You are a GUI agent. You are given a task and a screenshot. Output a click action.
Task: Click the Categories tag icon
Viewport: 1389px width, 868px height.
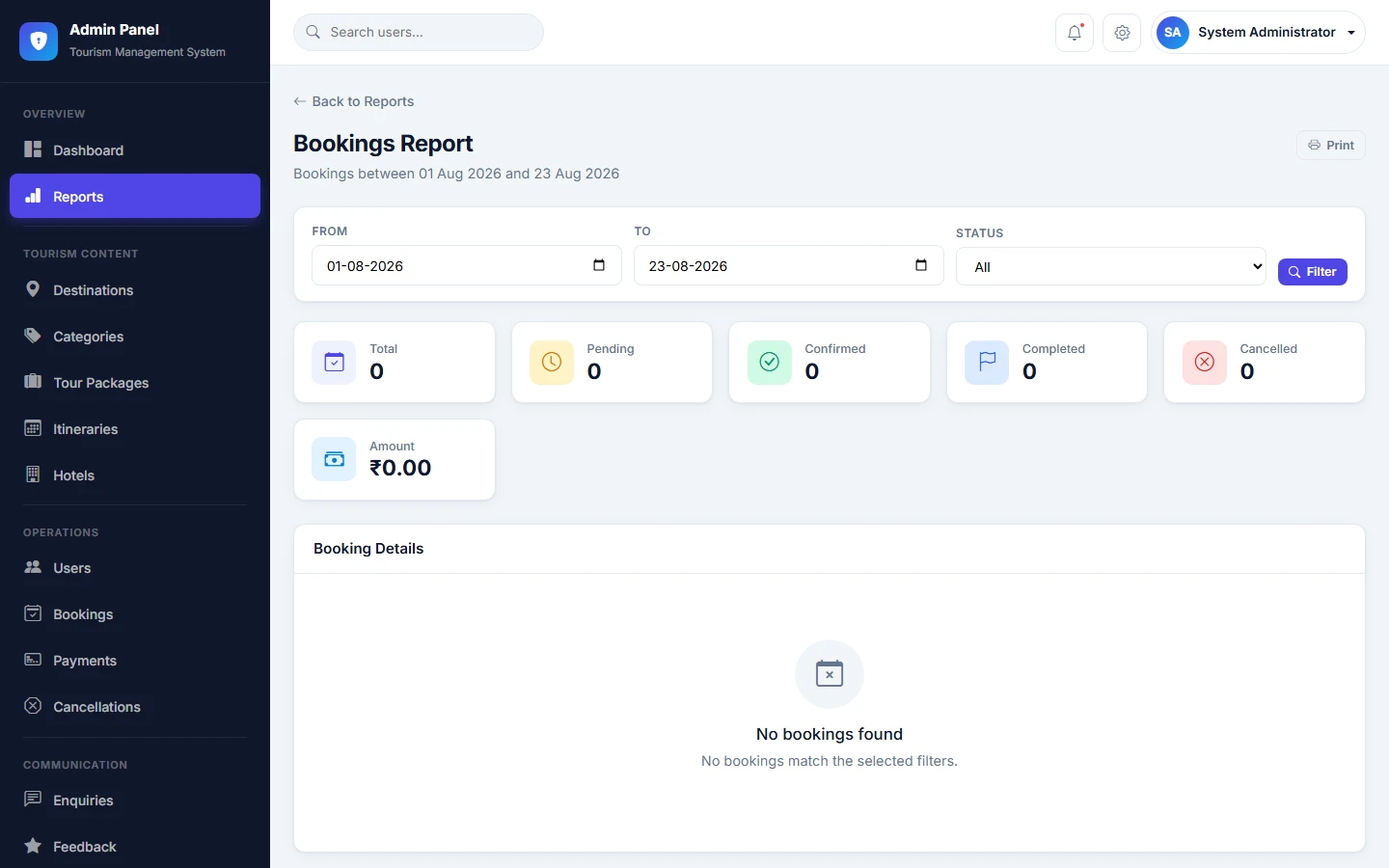33,336
